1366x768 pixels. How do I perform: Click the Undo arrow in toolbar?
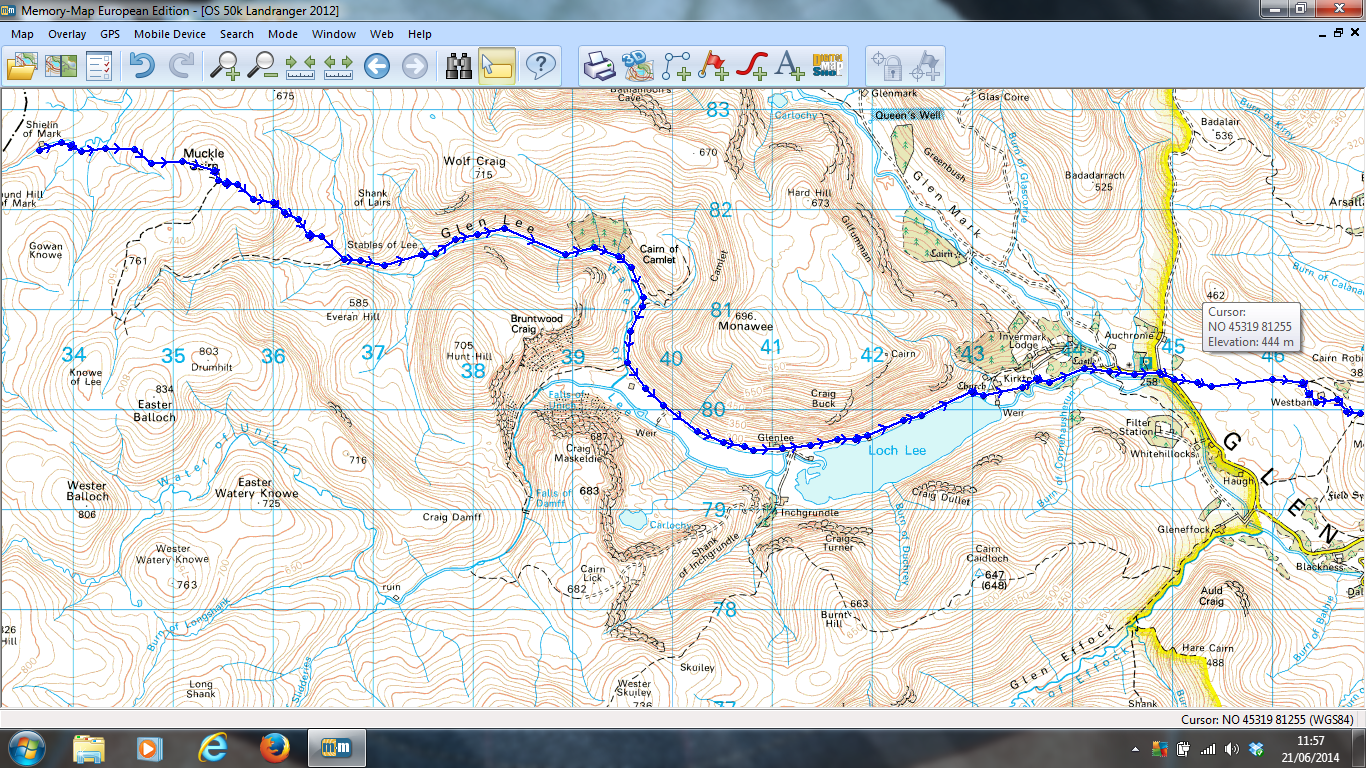pos(143,66)
